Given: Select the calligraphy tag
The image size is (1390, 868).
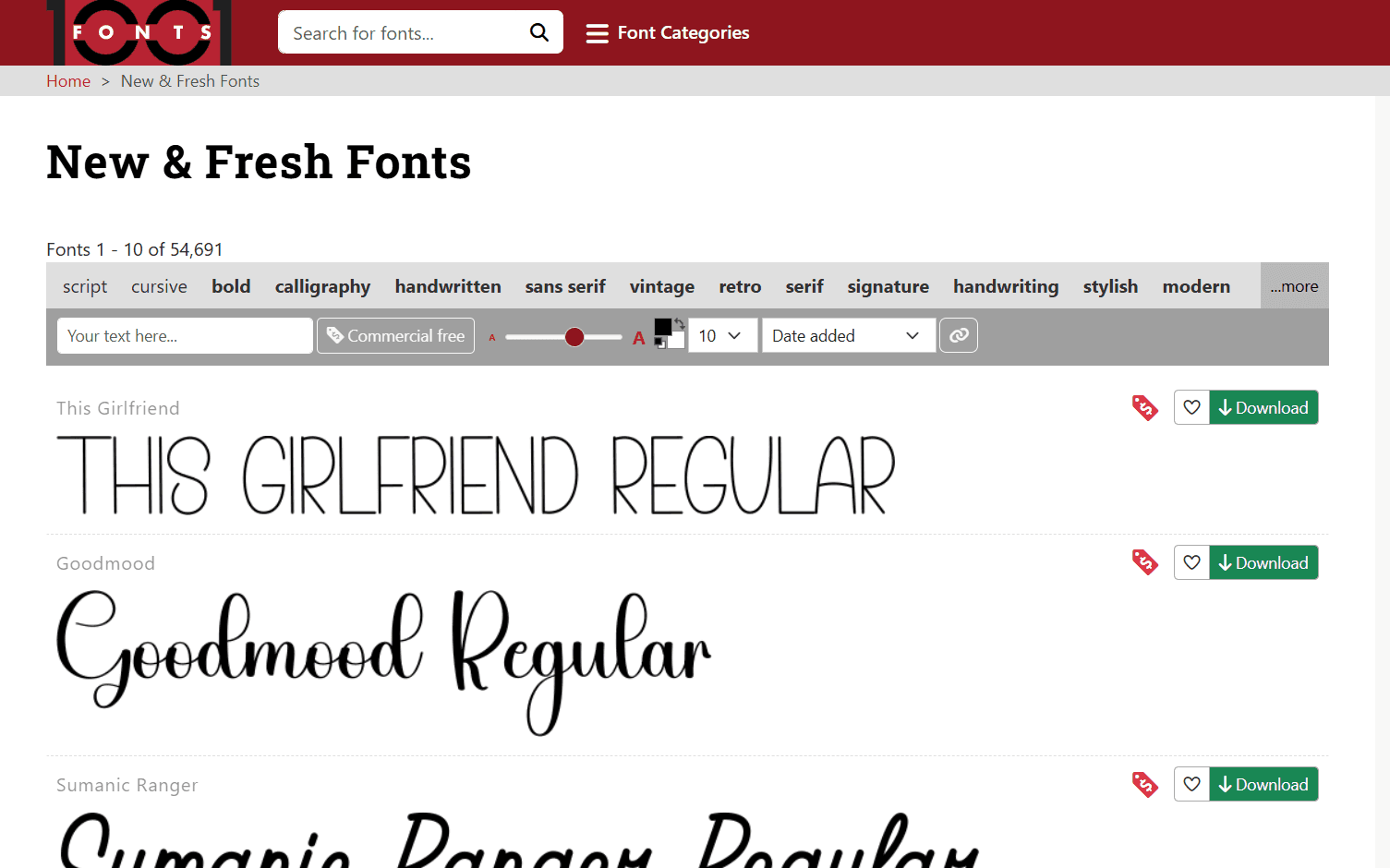Looking at the screenshot, I should pos(322,286).
